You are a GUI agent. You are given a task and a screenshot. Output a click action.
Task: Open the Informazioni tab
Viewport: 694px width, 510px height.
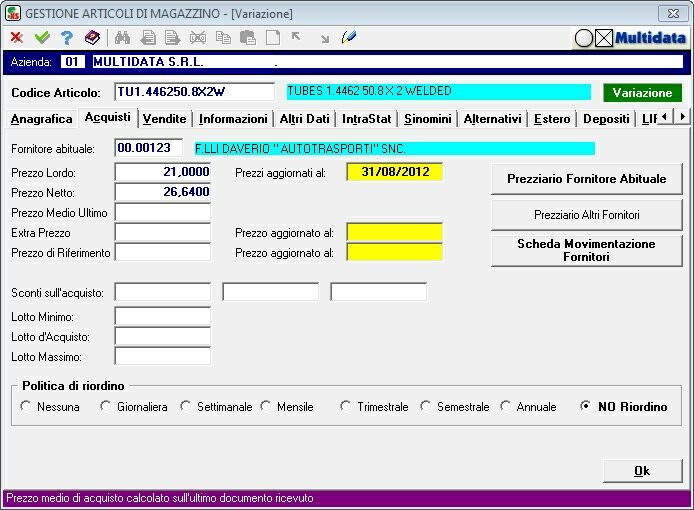tap(233, 119)
